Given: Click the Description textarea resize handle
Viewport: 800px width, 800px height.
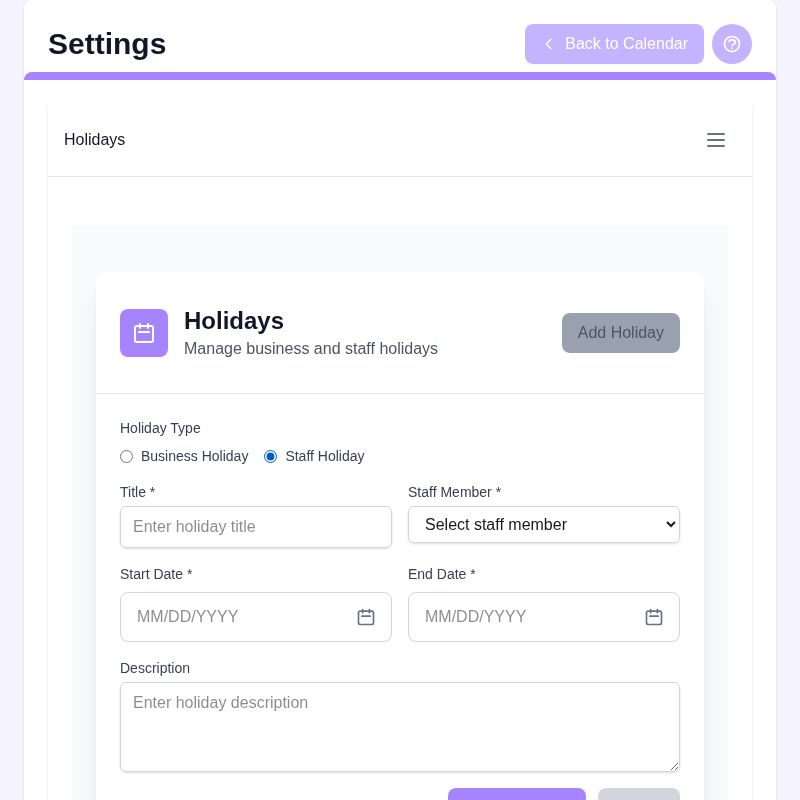Looking at the screenshot, I should coord(674,766).
